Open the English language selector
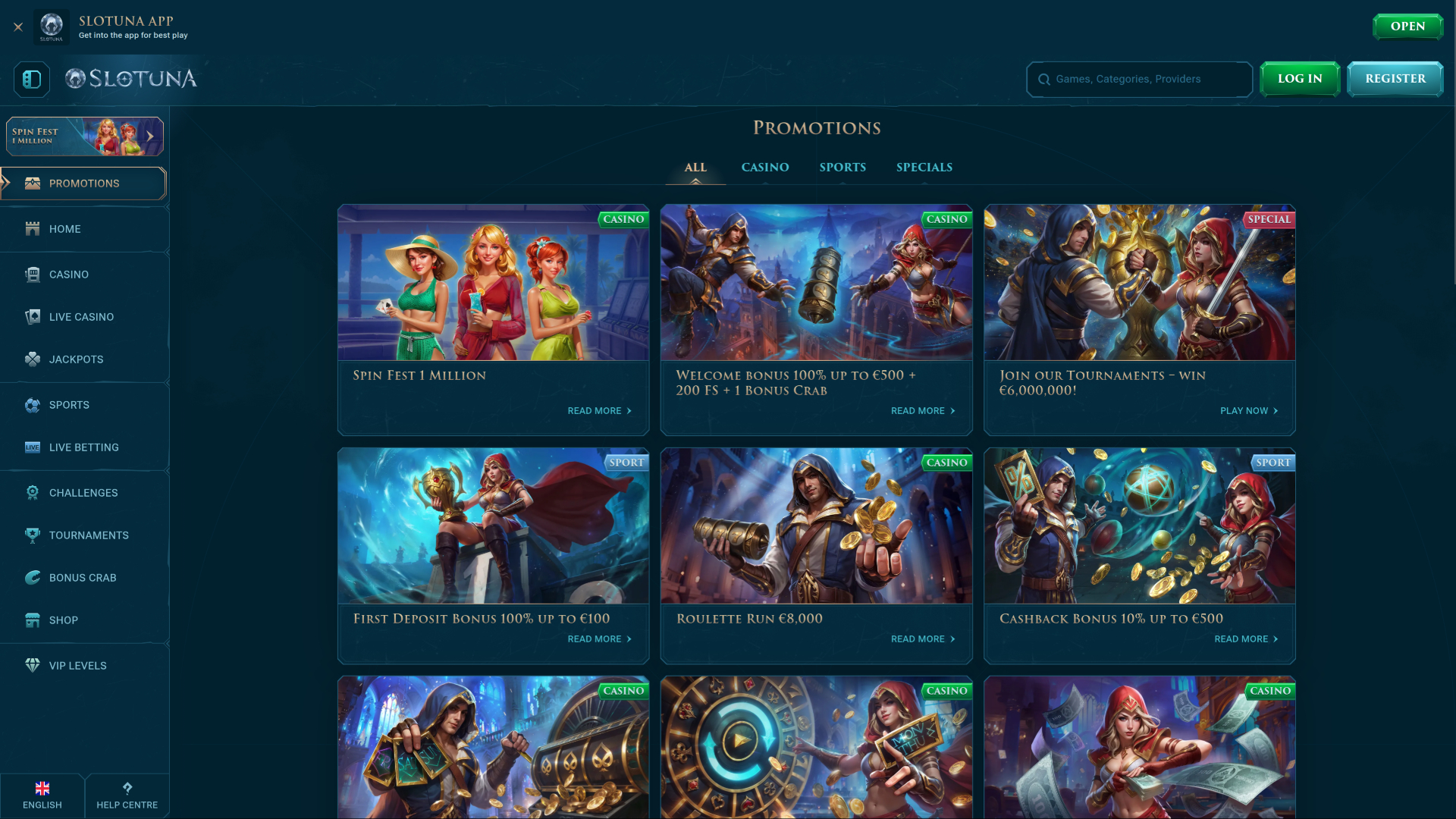Screen dimensions: 1456x819 click(x=42, y=795)
